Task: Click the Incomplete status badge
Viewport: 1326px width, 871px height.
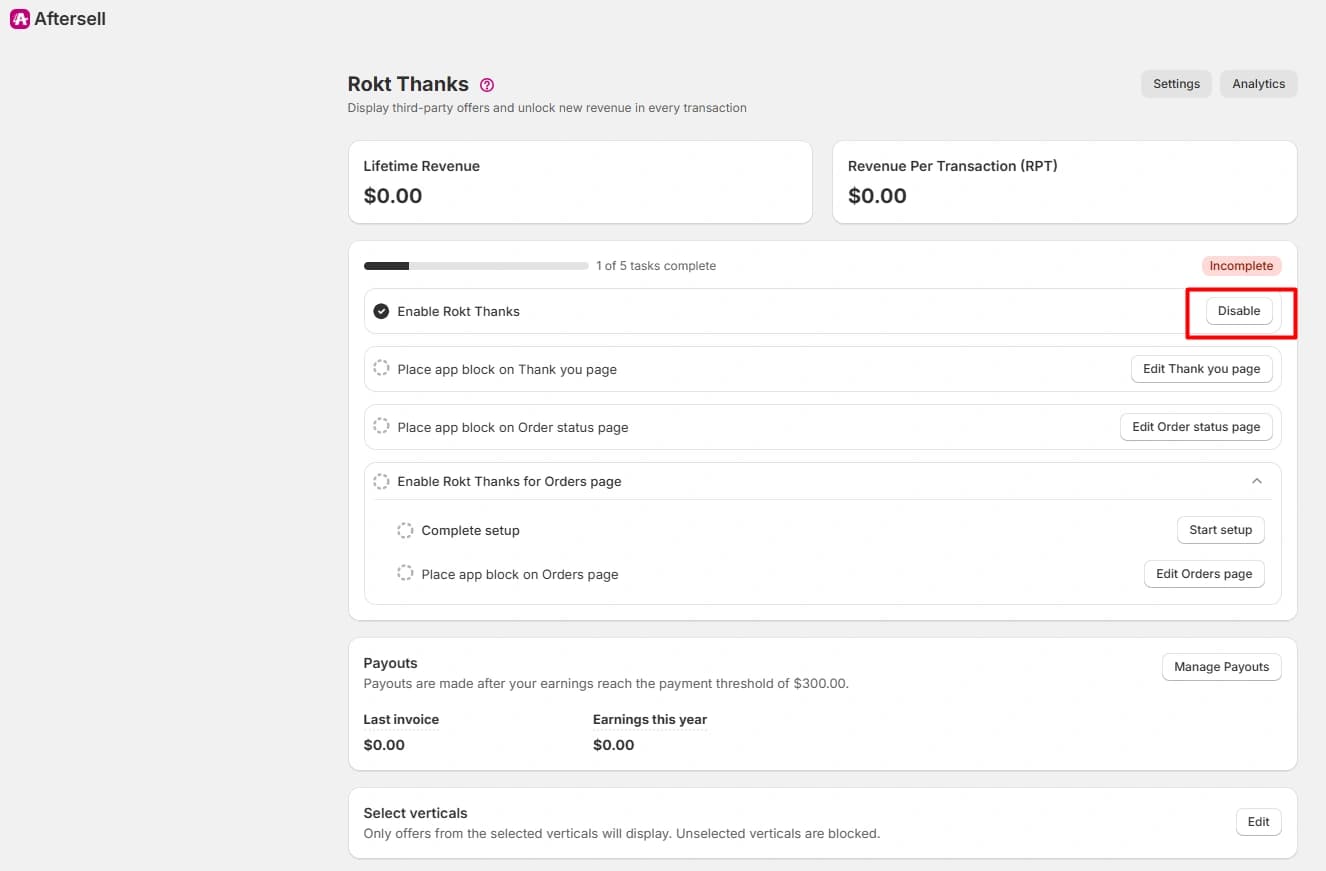Action: (1241, 266)
